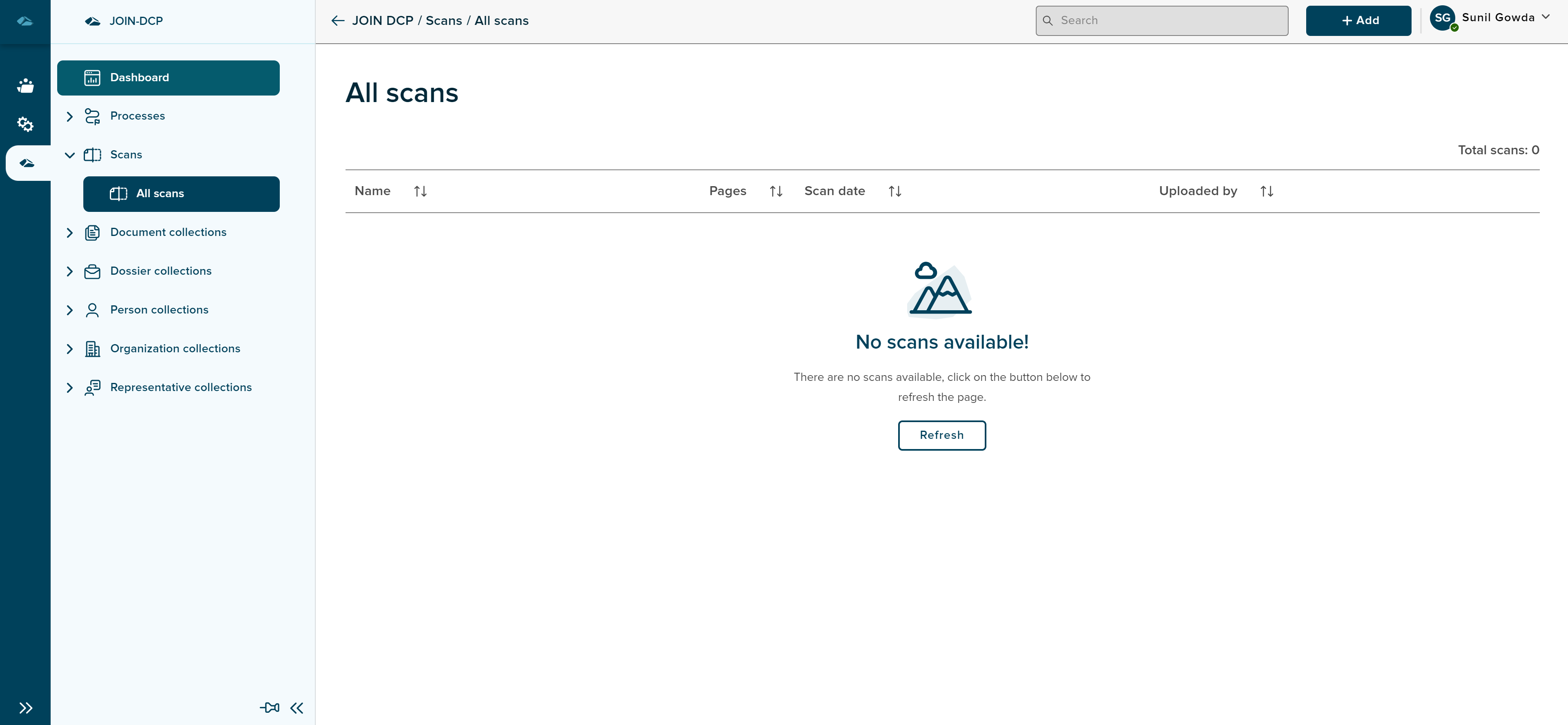The width and height of the screenshot is (1568, 725).
Task: Sort table by Pages column
Action: 776,191
